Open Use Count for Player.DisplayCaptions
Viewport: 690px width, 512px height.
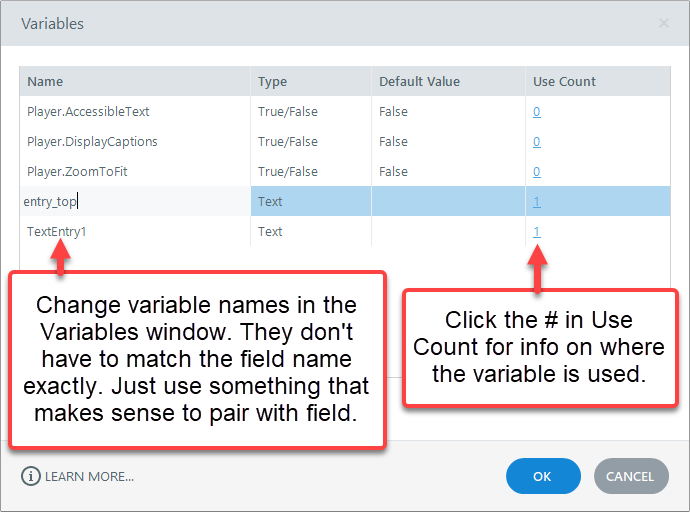click(x=537, y=142)
